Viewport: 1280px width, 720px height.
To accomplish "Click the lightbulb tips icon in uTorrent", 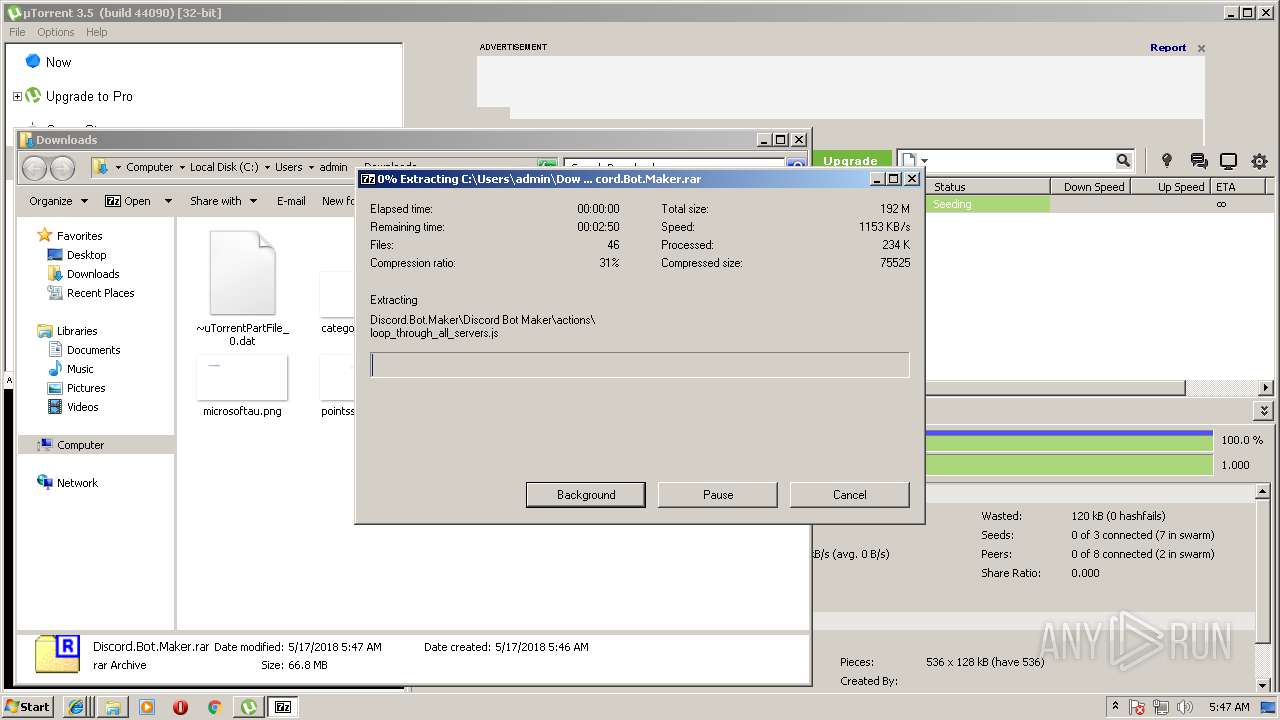I will click(x=1166, y=160).
